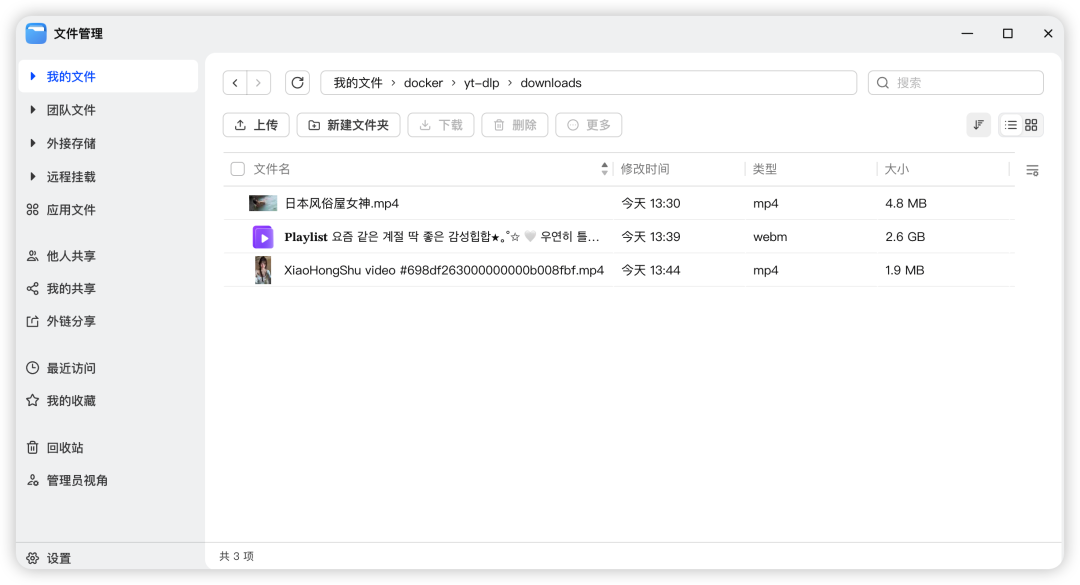Change the sort order using the descending-sort icon
Screen dimensions: 1080x585
coord(978,124)
